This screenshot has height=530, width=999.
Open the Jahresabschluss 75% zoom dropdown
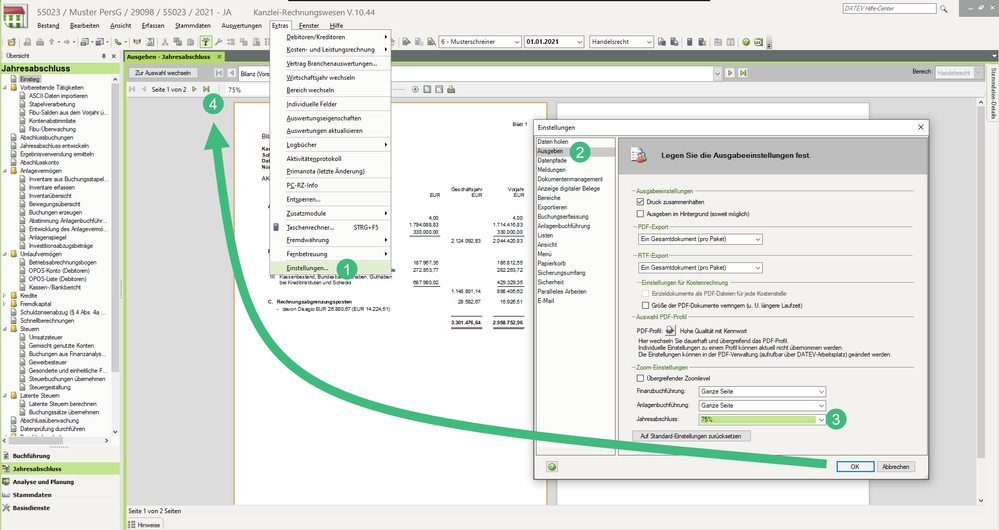click(x=762, y=420)
